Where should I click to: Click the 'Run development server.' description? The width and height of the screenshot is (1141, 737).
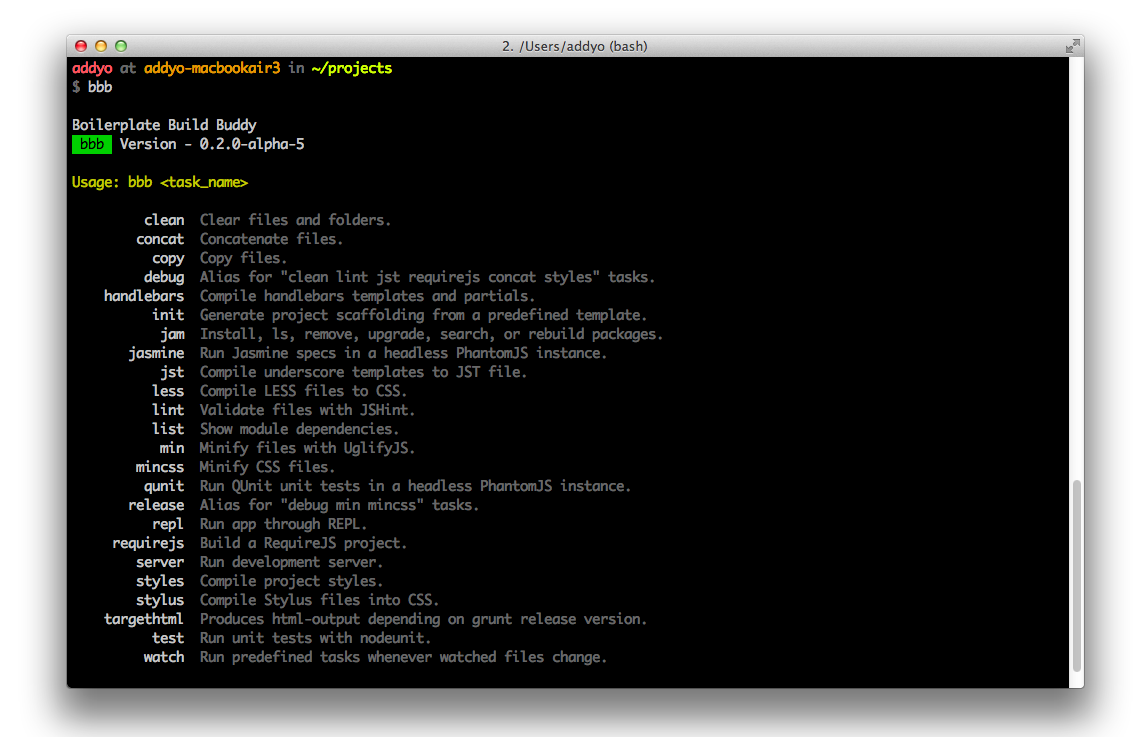coord(291,562)
